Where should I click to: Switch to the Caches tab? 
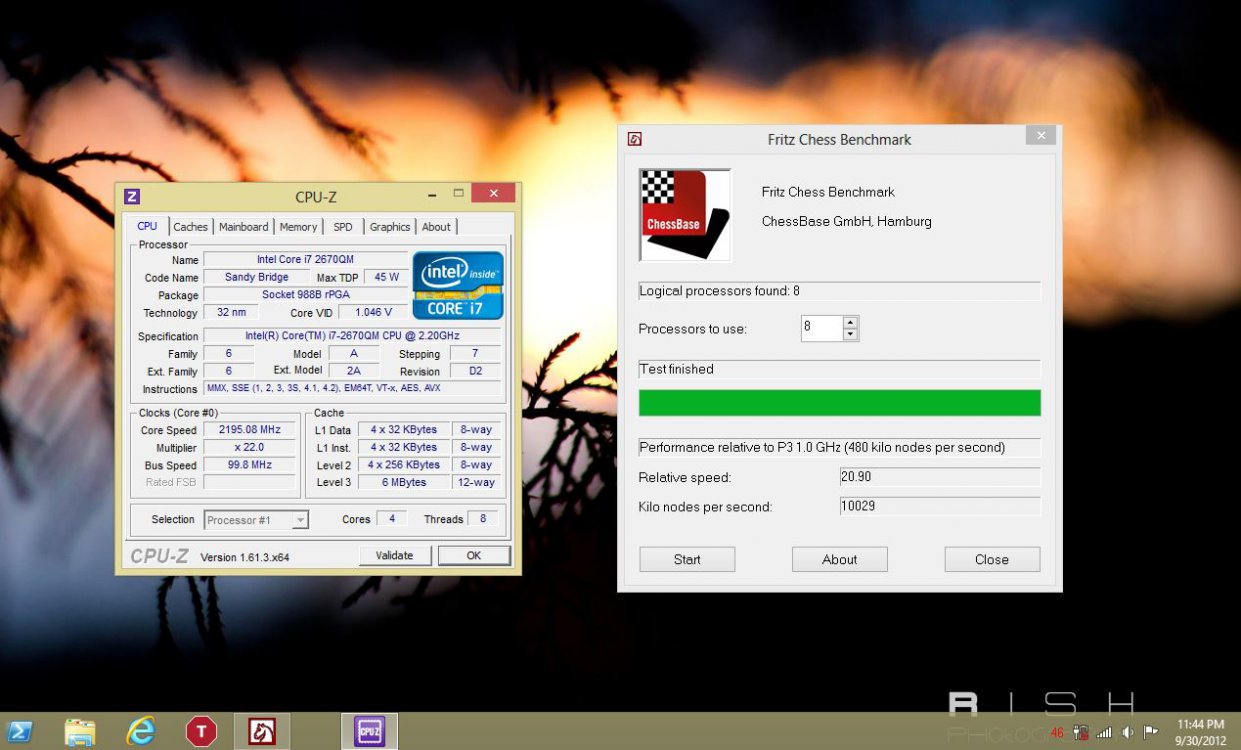click(x=191, y=227)
